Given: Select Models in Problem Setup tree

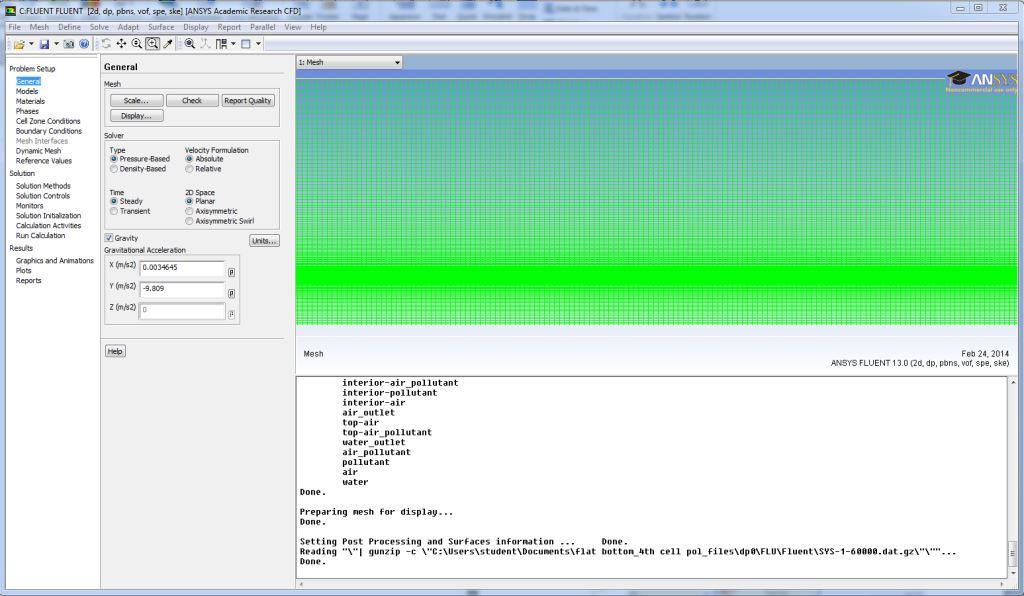Looking at the screenshot, I should click(x=27, y=91).
